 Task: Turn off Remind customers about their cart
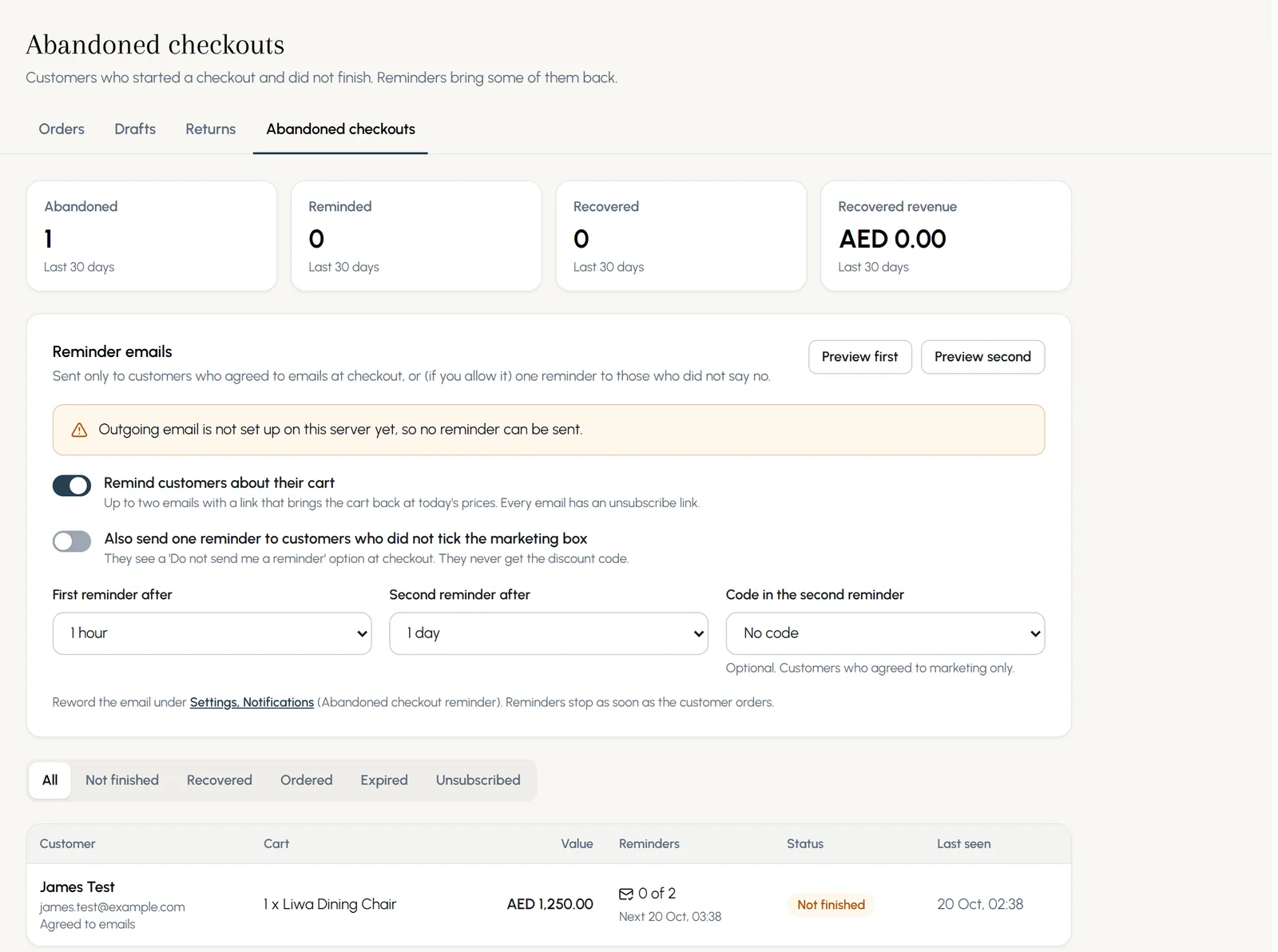[x=72, y=485]
